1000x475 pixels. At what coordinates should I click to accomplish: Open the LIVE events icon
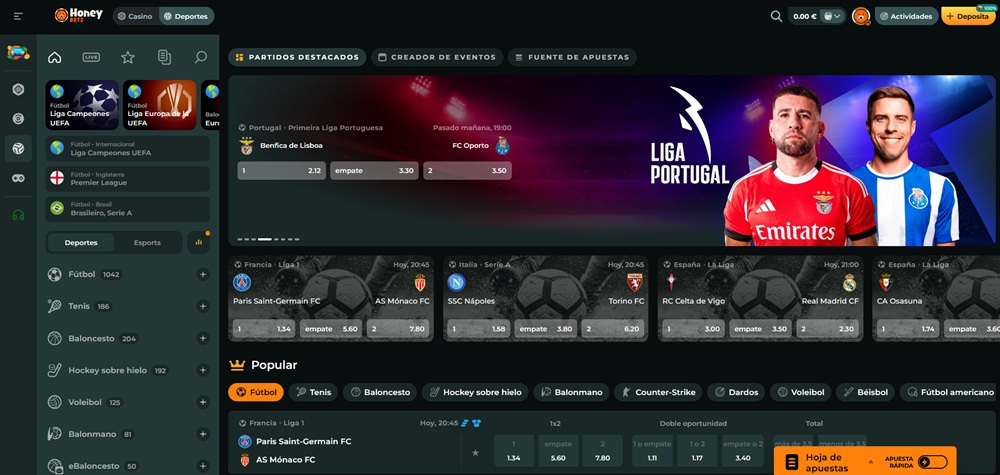[91, 57]
